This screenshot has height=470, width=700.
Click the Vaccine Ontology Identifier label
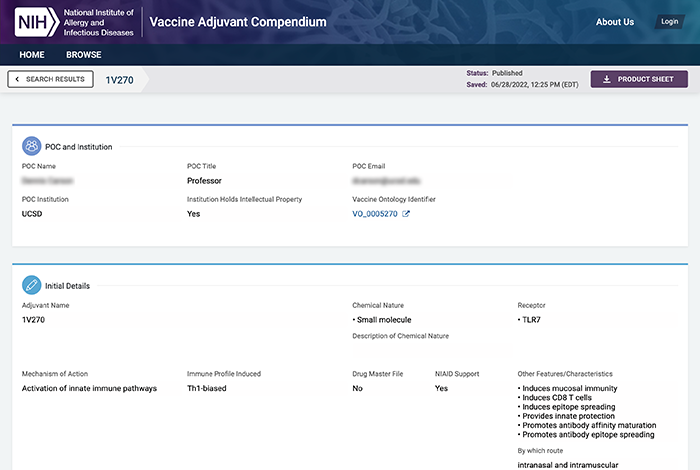[394, 199]
